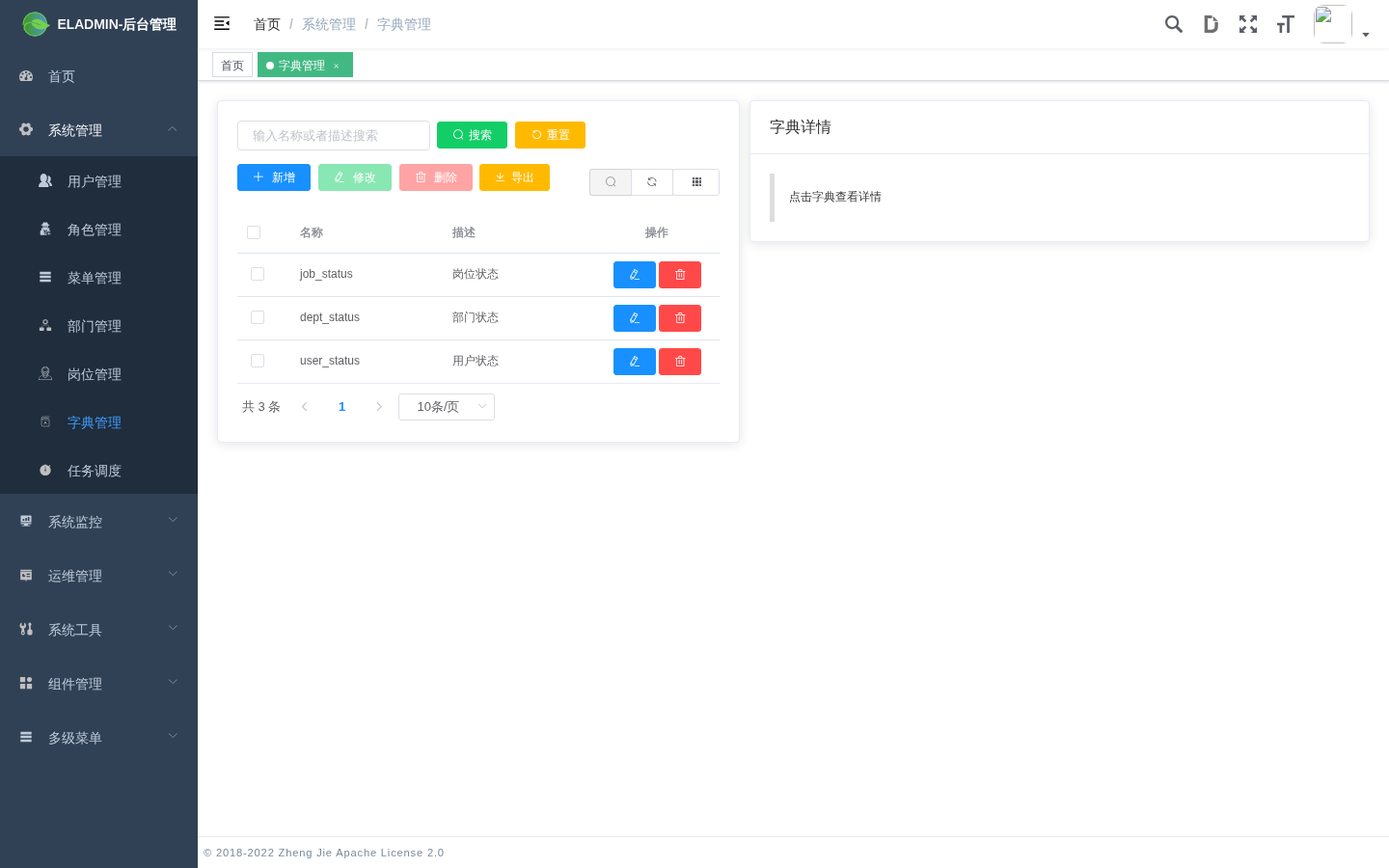Click the yellow 重置 button
The height and width of the screenshot is (868, 1389).
point(550,135)
